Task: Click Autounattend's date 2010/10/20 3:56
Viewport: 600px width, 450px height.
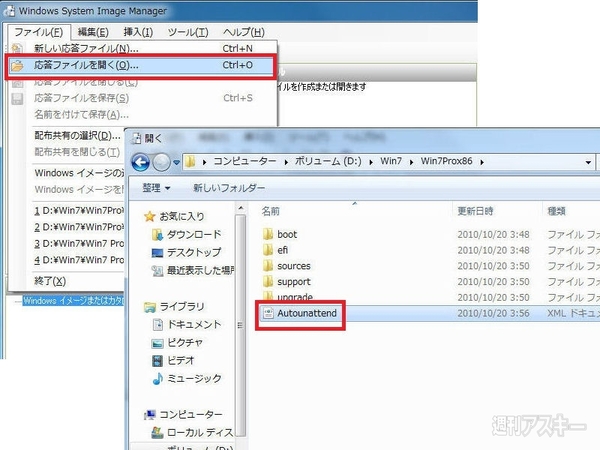Action: (493, 313)
